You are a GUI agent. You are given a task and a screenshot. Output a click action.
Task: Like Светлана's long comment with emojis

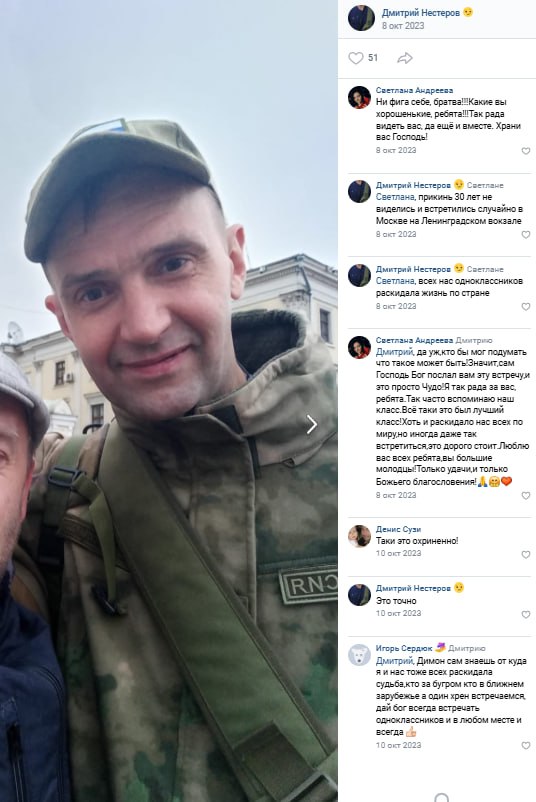[x=526, y=496]
